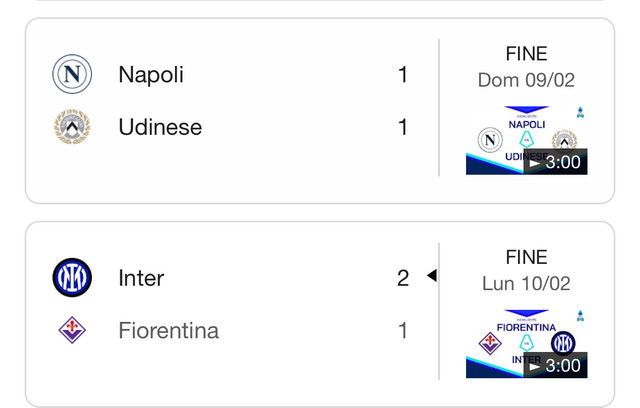Click the play icon on Napoli-Udinese clip
640x408 pixels.
(534, 163)
